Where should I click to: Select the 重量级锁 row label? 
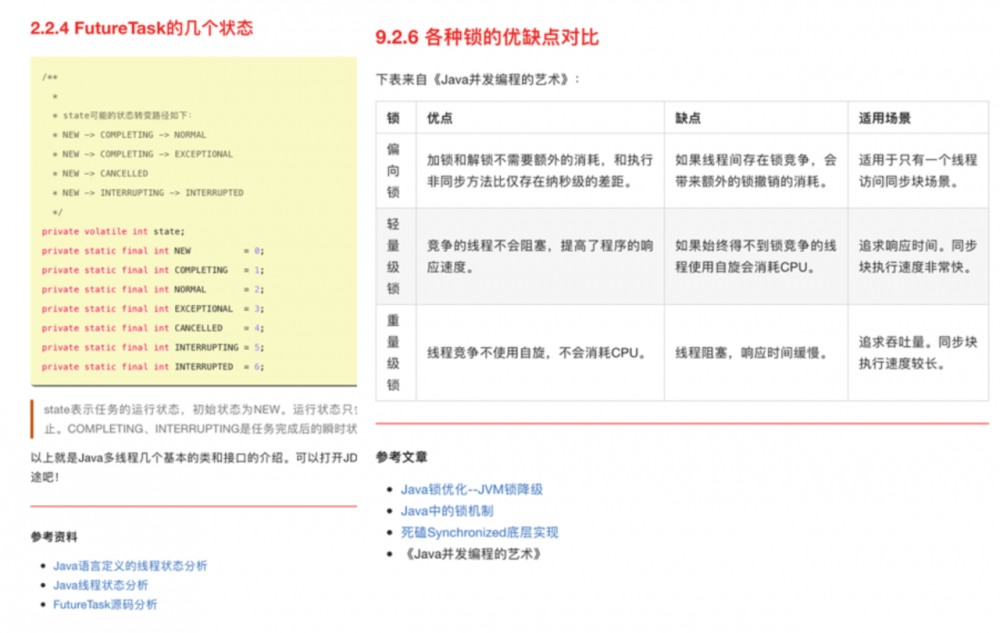click(393, 352)
